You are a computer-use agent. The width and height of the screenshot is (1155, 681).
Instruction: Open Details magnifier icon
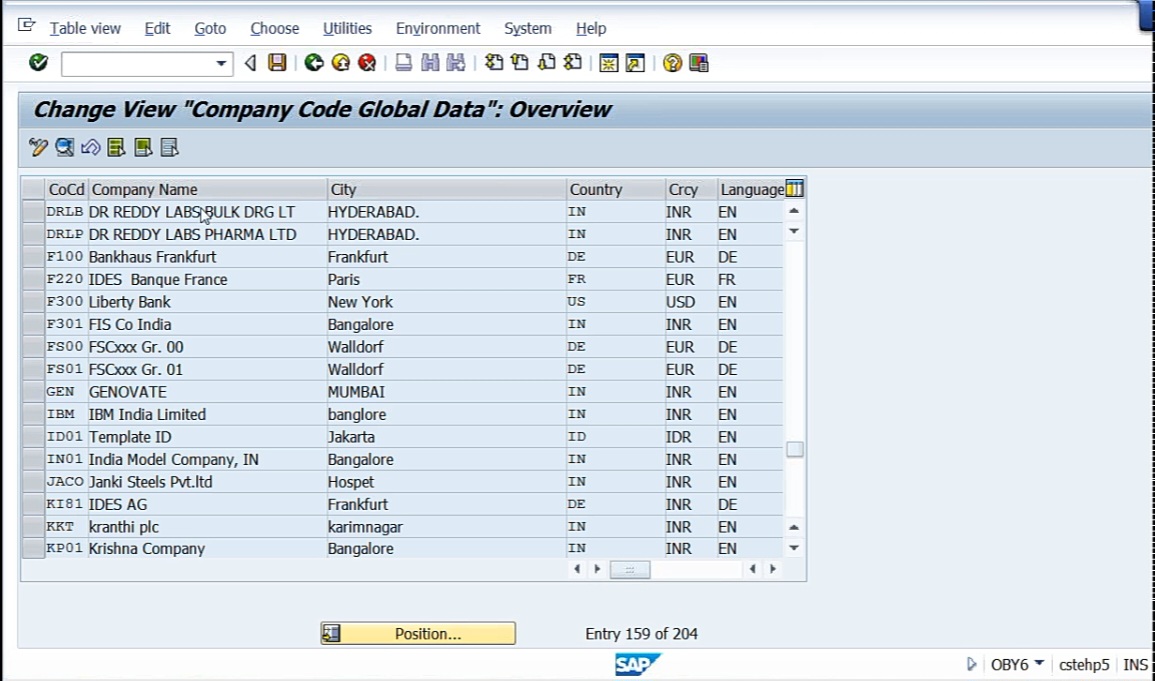coord(64,147)
